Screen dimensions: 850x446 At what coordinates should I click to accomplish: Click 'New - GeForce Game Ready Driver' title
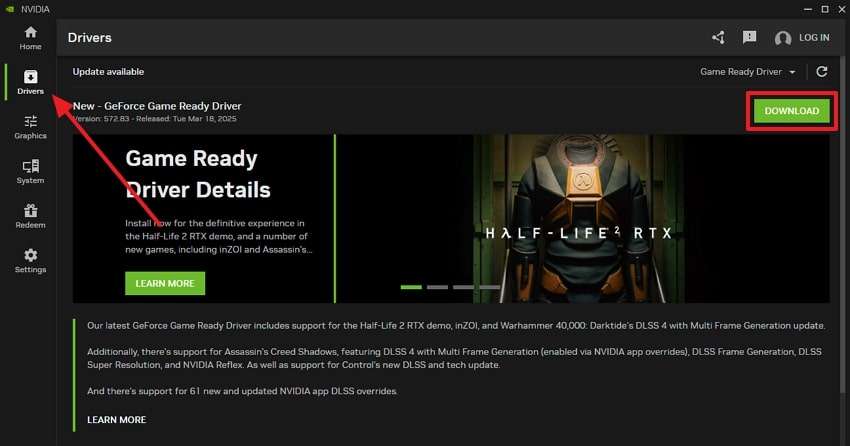157,106
